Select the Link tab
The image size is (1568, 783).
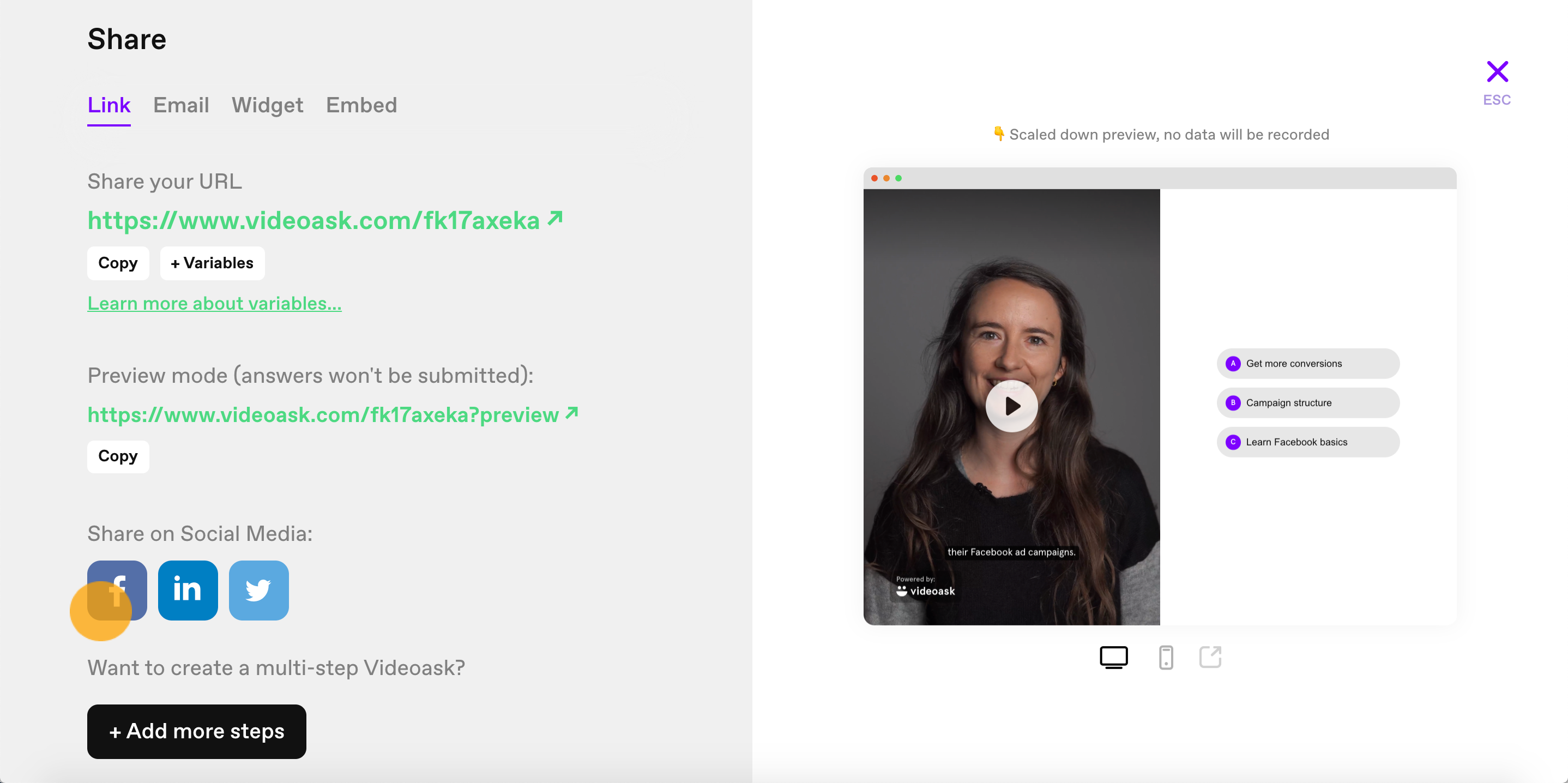[x=109, y=105]
